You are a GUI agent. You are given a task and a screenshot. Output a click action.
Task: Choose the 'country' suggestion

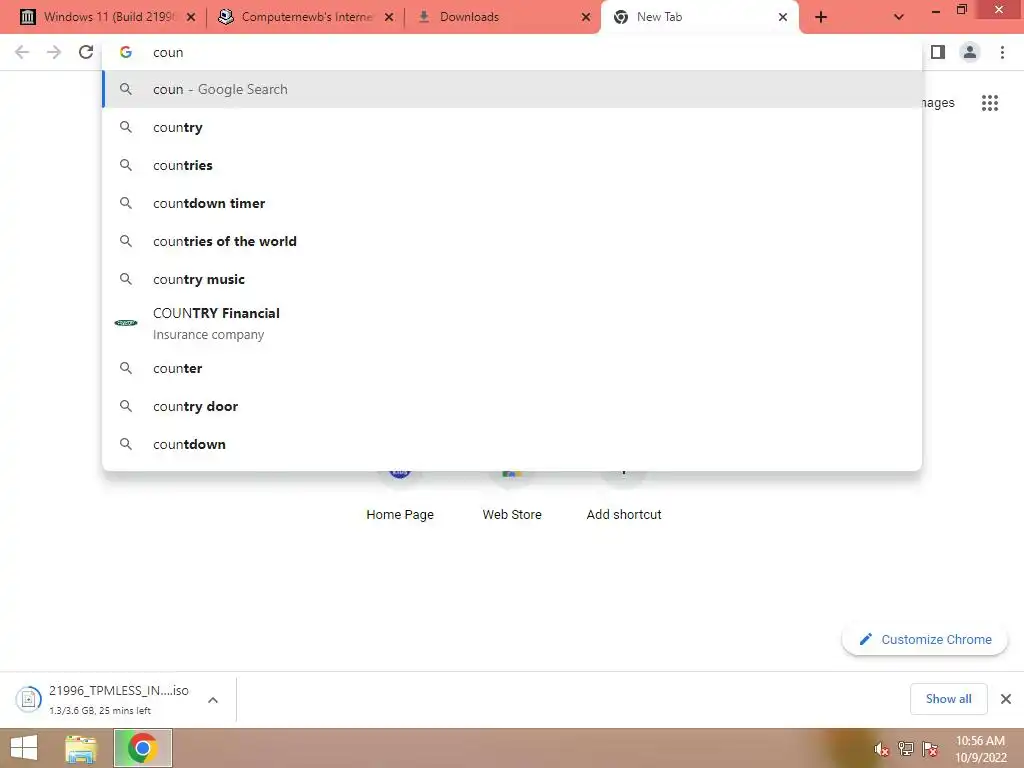point(512,127)
